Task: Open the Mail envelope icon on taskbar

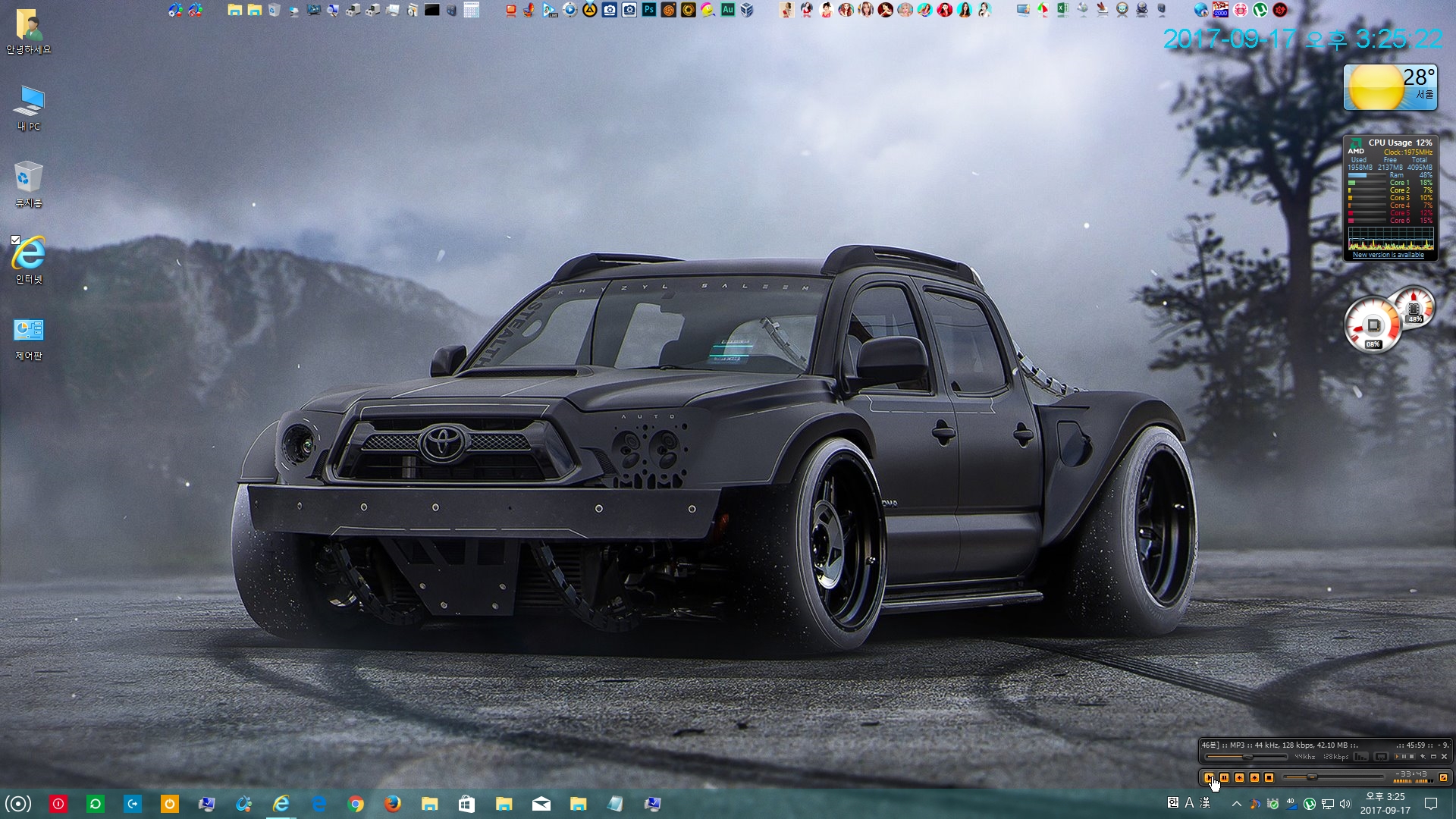Action: click(541, 804)
